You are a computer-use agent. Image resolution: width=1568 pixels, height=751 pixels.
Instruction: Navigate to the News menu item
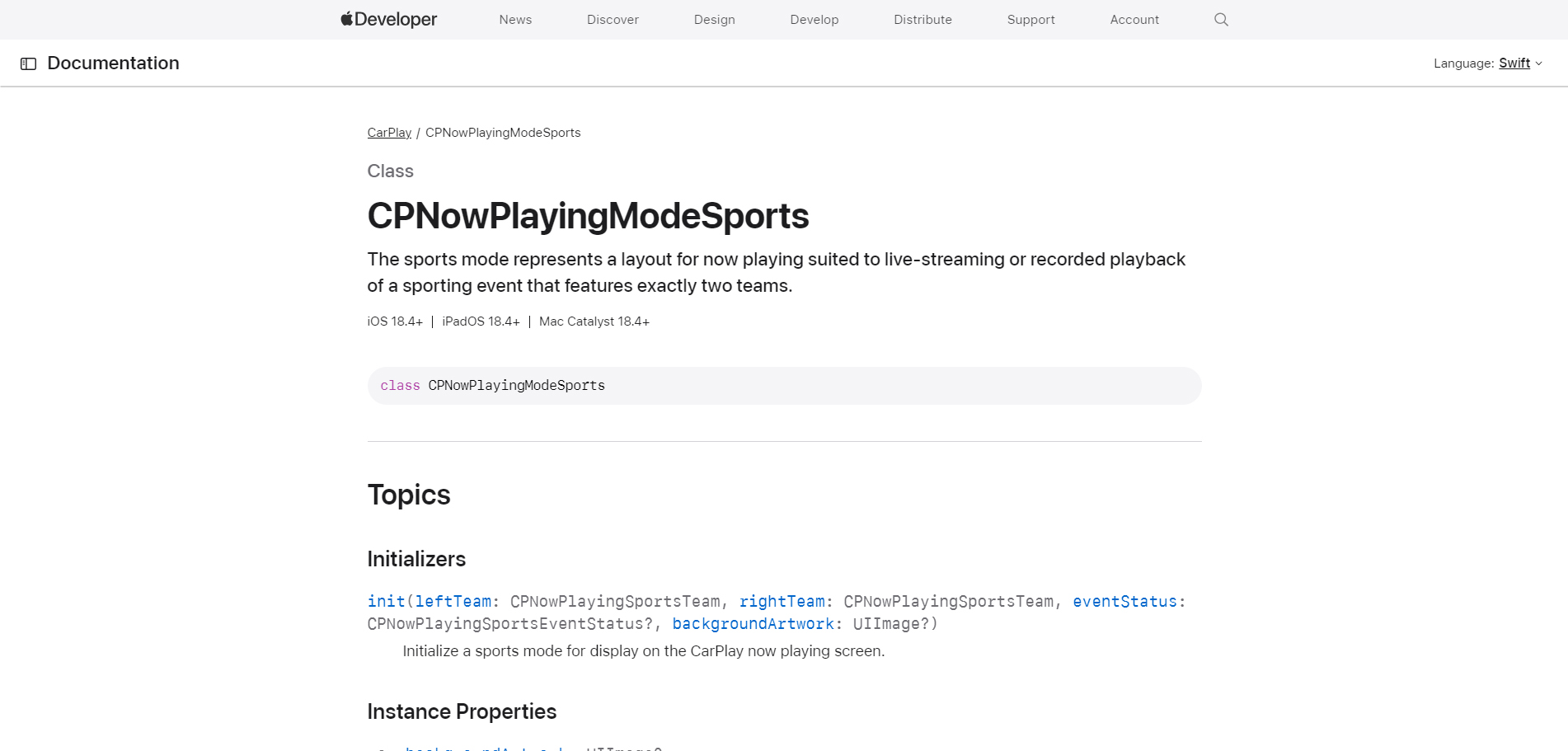514,19
